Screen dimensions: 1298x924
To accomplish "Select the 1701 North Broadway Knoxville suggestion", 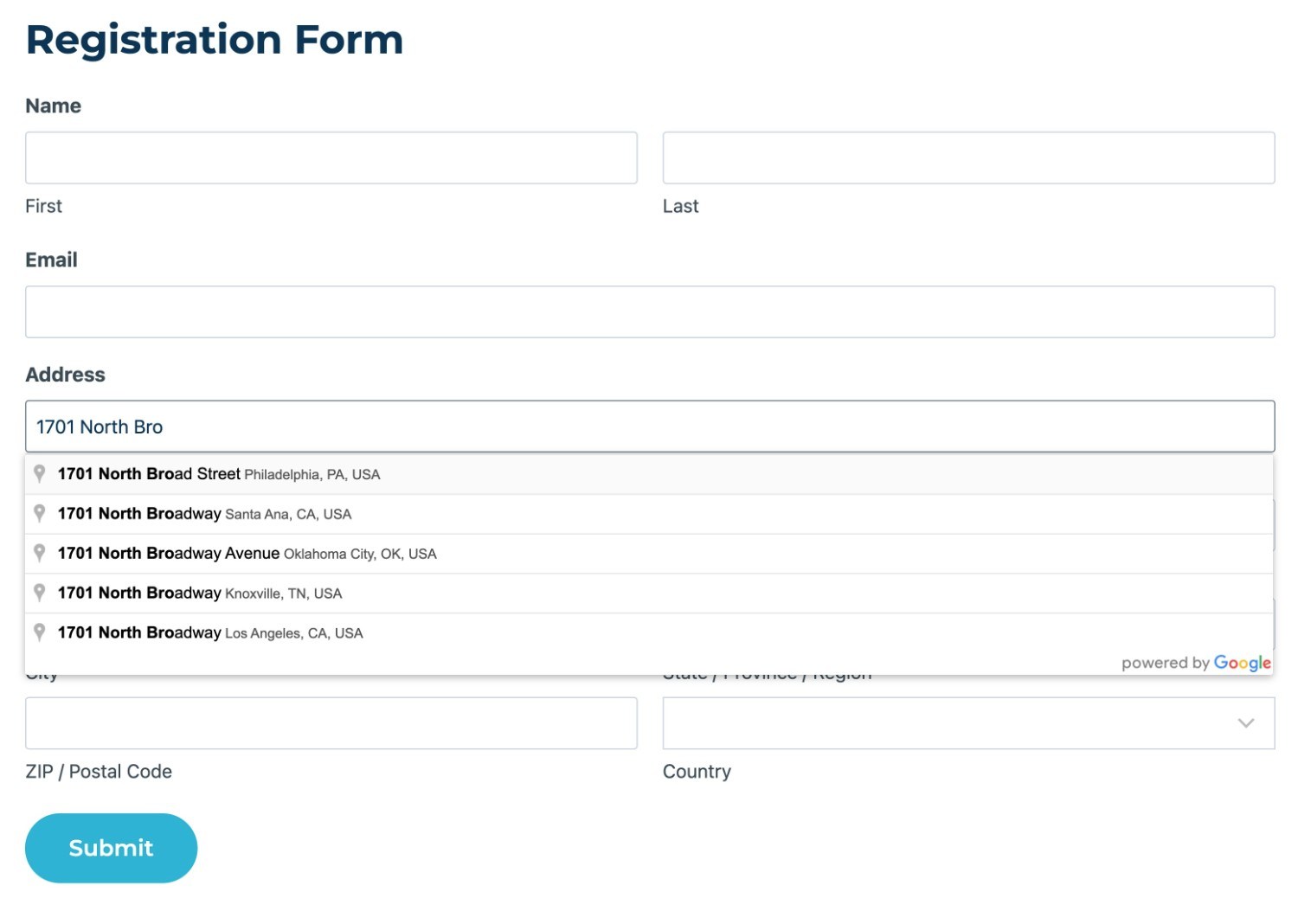I will pos(199,593).
